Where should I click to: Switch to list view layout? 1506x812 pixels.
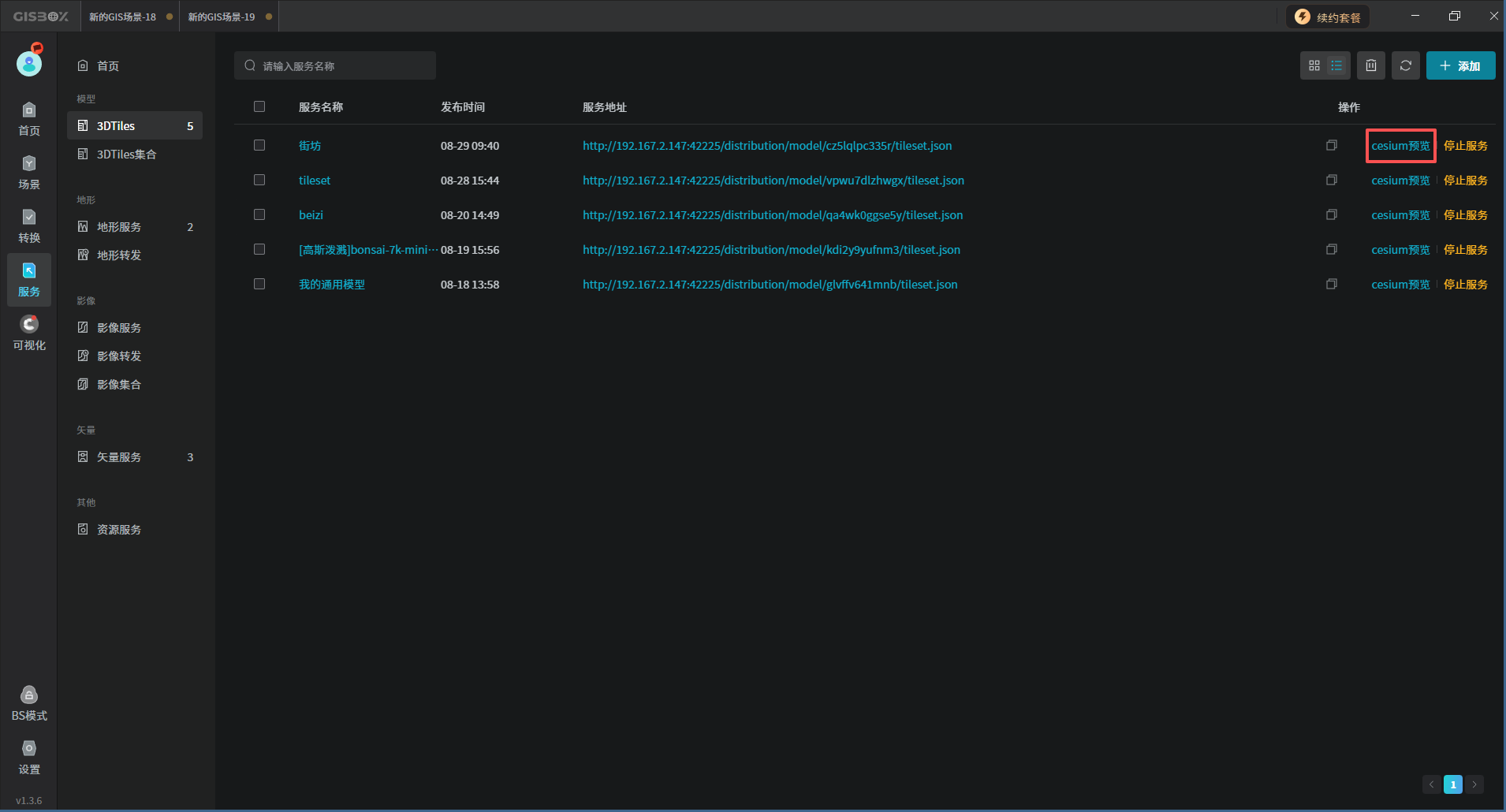tap(1336, 66)
